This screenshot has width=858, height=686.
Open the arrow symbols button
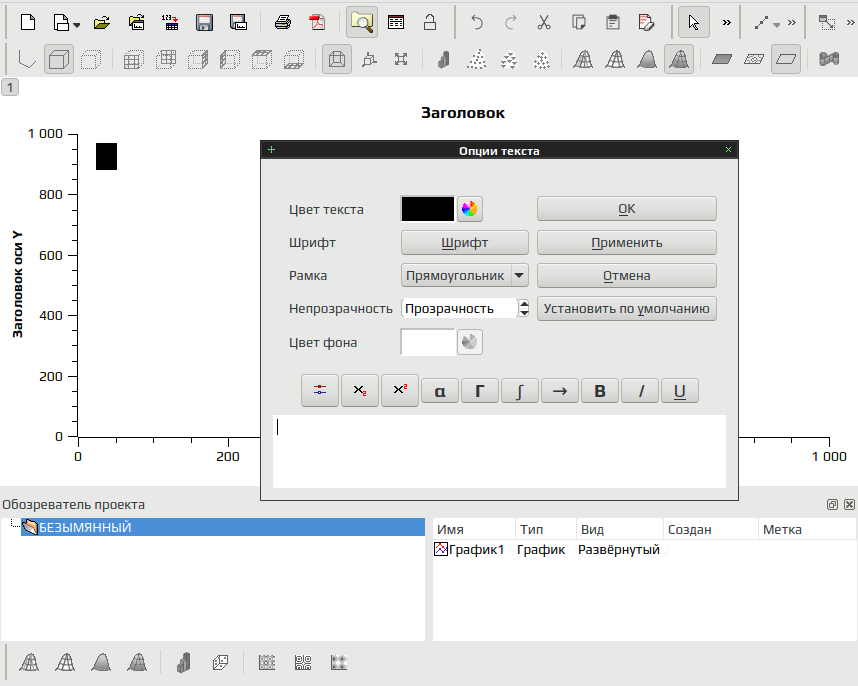tap(560, 391)
